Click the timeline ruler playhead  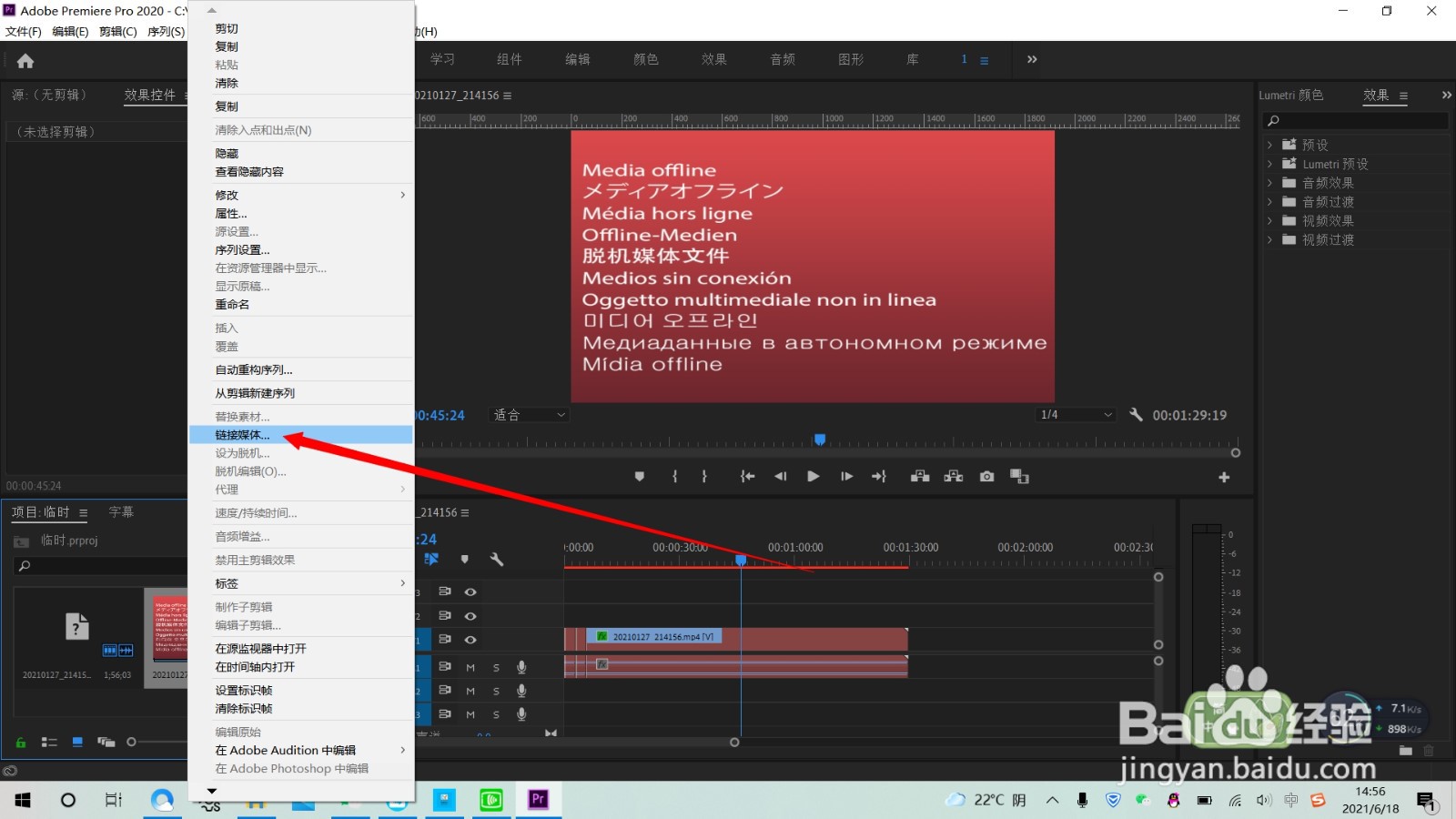pyautogui.click(x=741, y=561)
